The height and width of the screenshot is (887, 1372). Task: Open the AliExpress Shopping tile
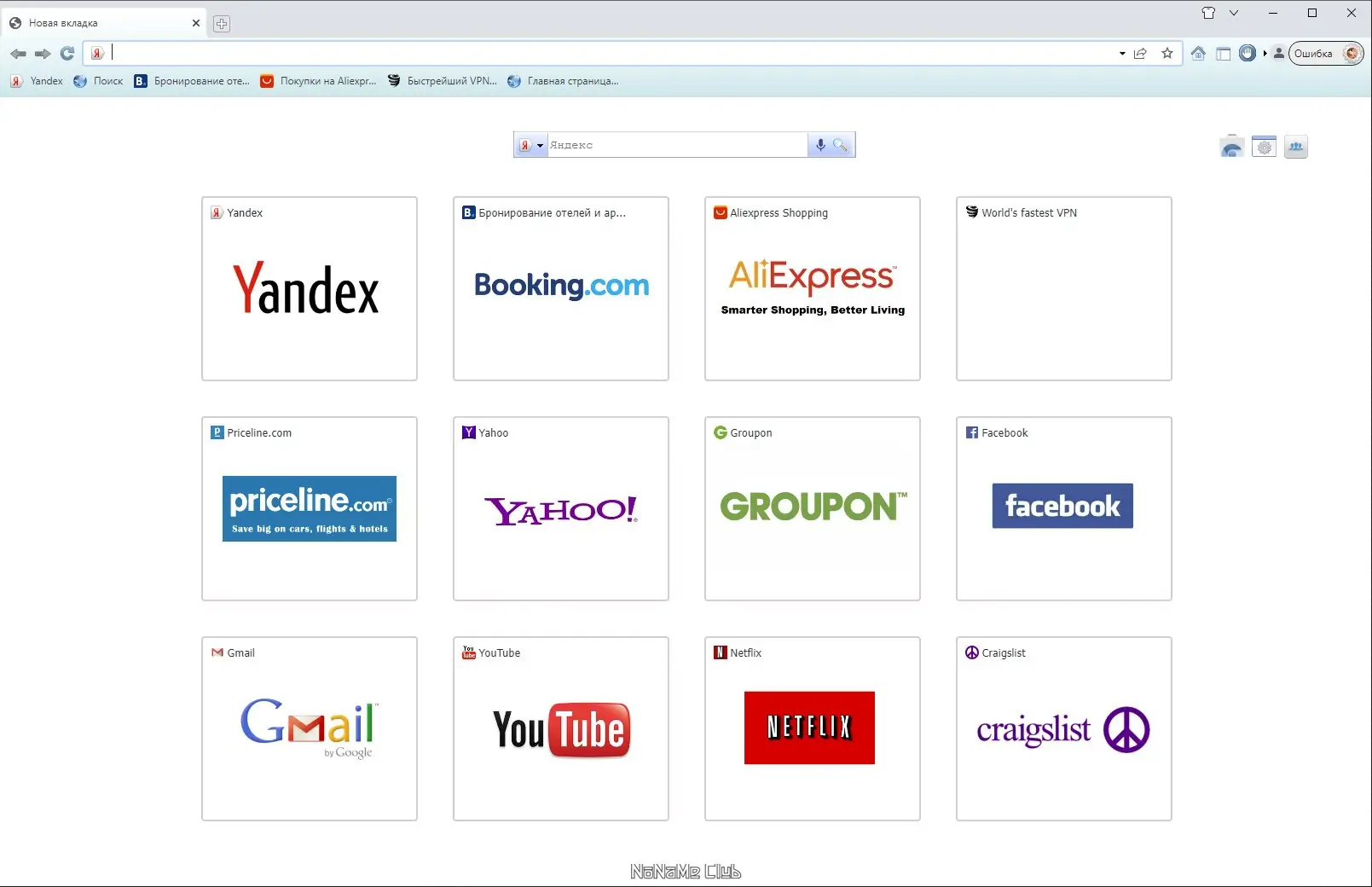pos(813,288)
